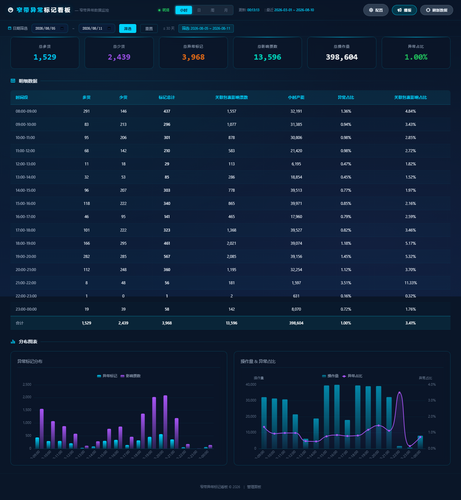Click the footer copyright text
The height and width of the screenshot is (500, 461).
[x=220, y=487]
